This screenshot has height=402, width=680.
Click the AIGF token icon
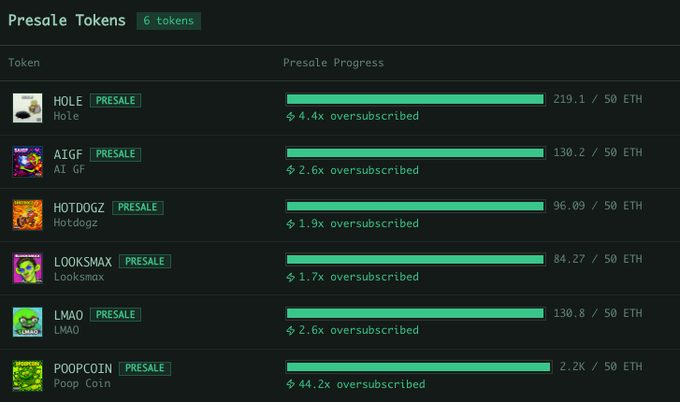tap(27, 161)
